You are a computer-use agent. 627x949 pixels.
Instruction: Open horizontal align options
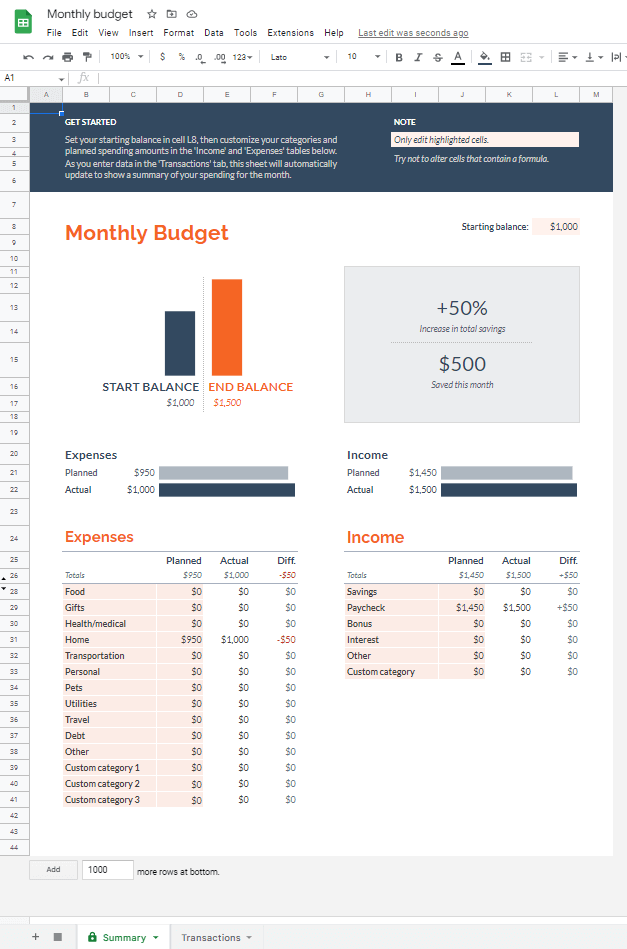pyautogui.click(x=567, y=57)
